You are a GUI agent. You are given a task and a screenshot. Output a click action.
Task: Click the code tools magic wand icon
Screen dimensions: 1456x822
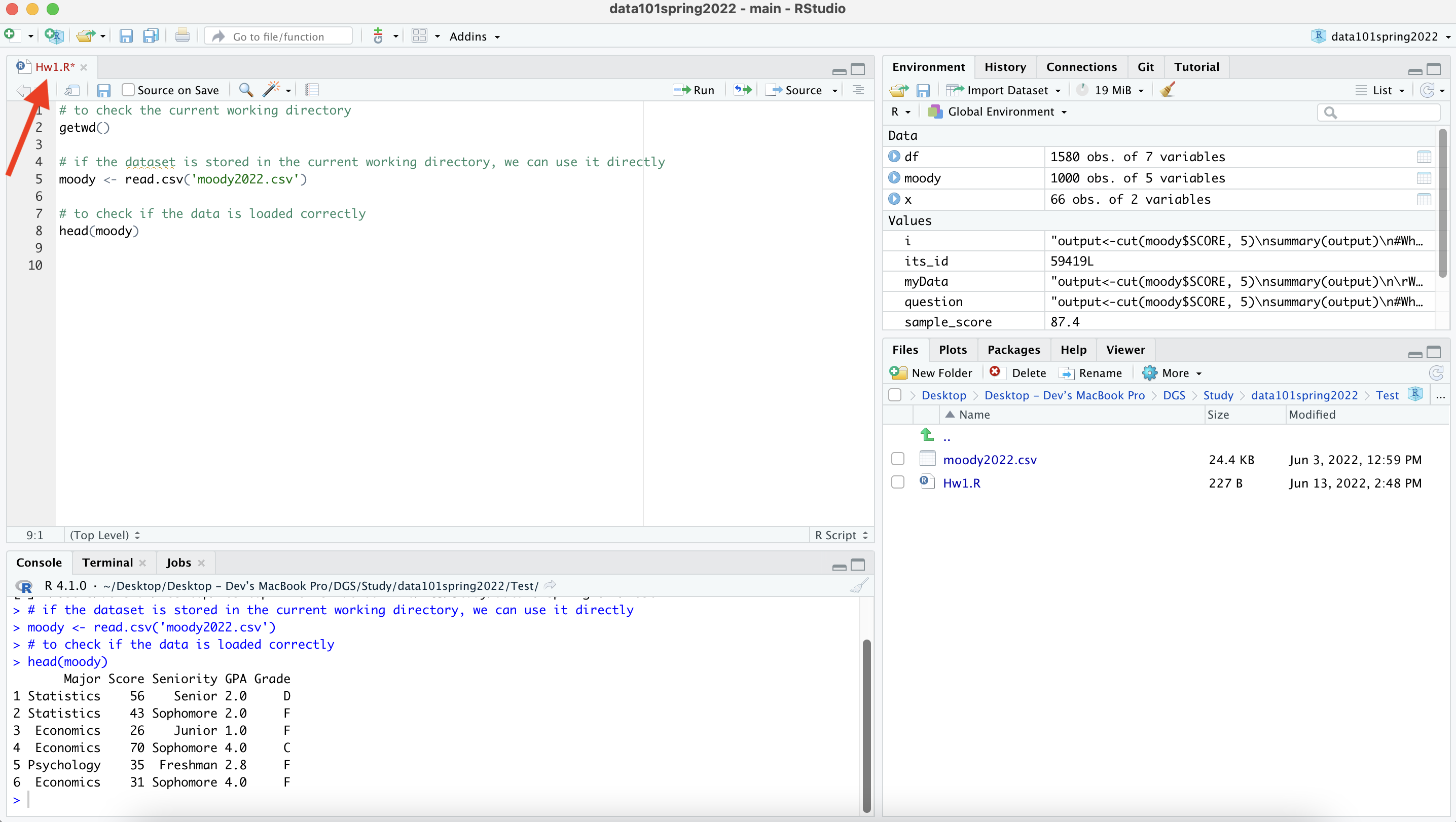tap(272, 90)
